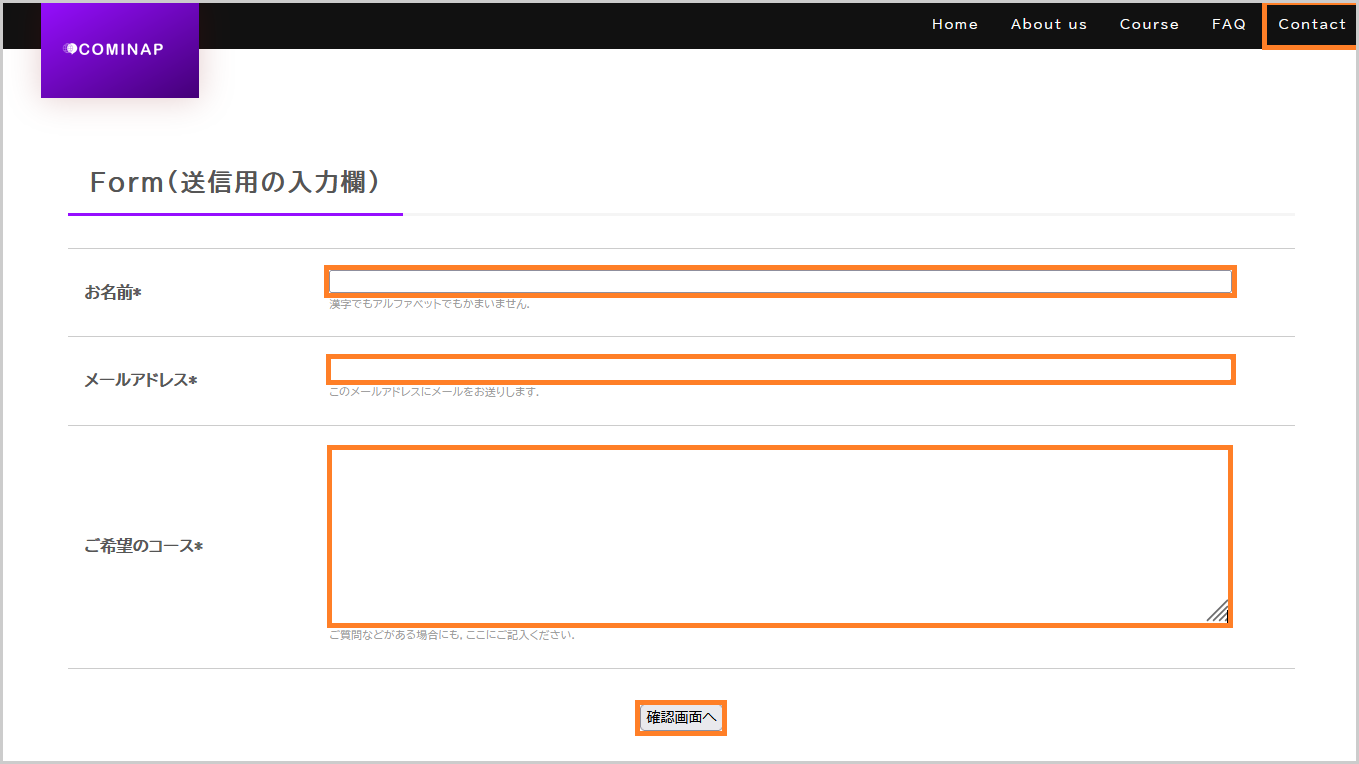The image size is (1359, 764).
Task: Click the COMINAP logo text
Action: (x=120, y=49)
